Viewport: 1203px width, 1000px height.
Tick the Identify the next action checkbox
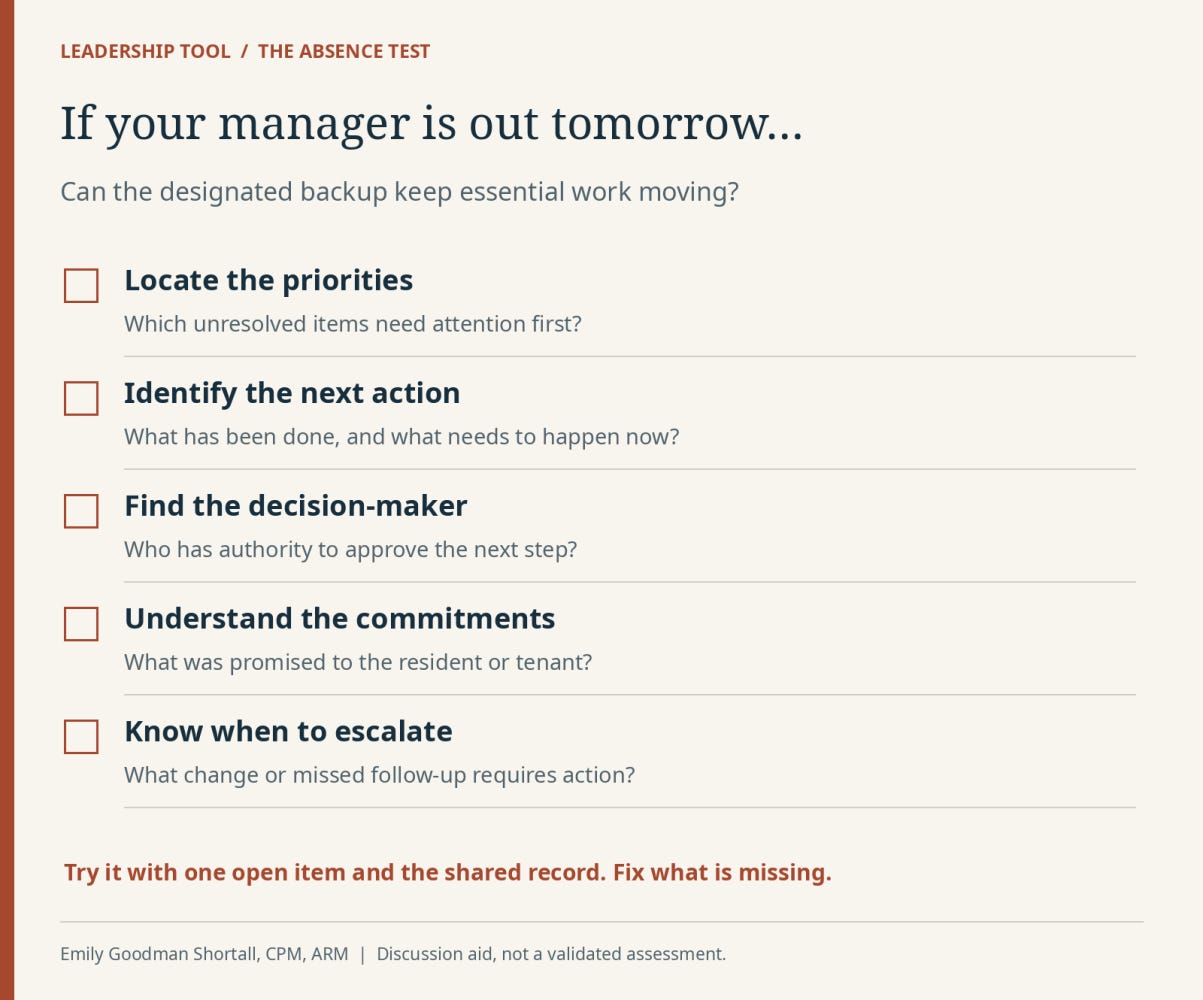pyautogui.click(x=81, y=398)
